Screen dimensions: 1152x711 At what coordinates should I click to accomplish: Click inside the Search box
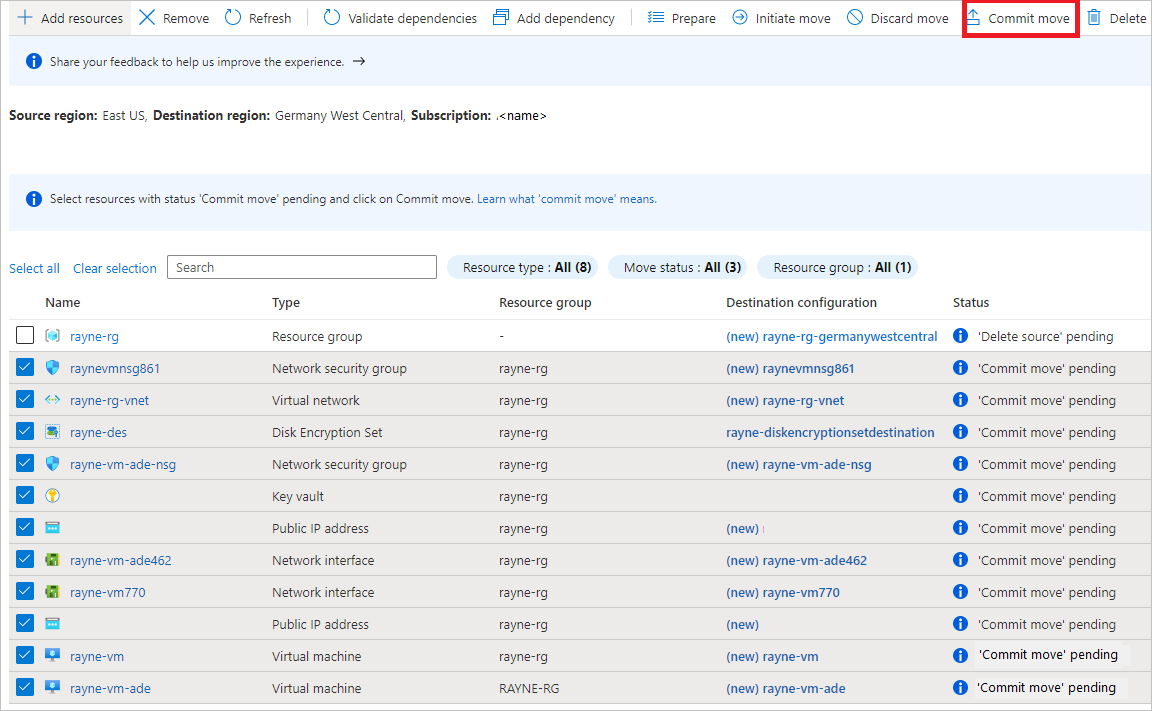[x=301, y=267]
